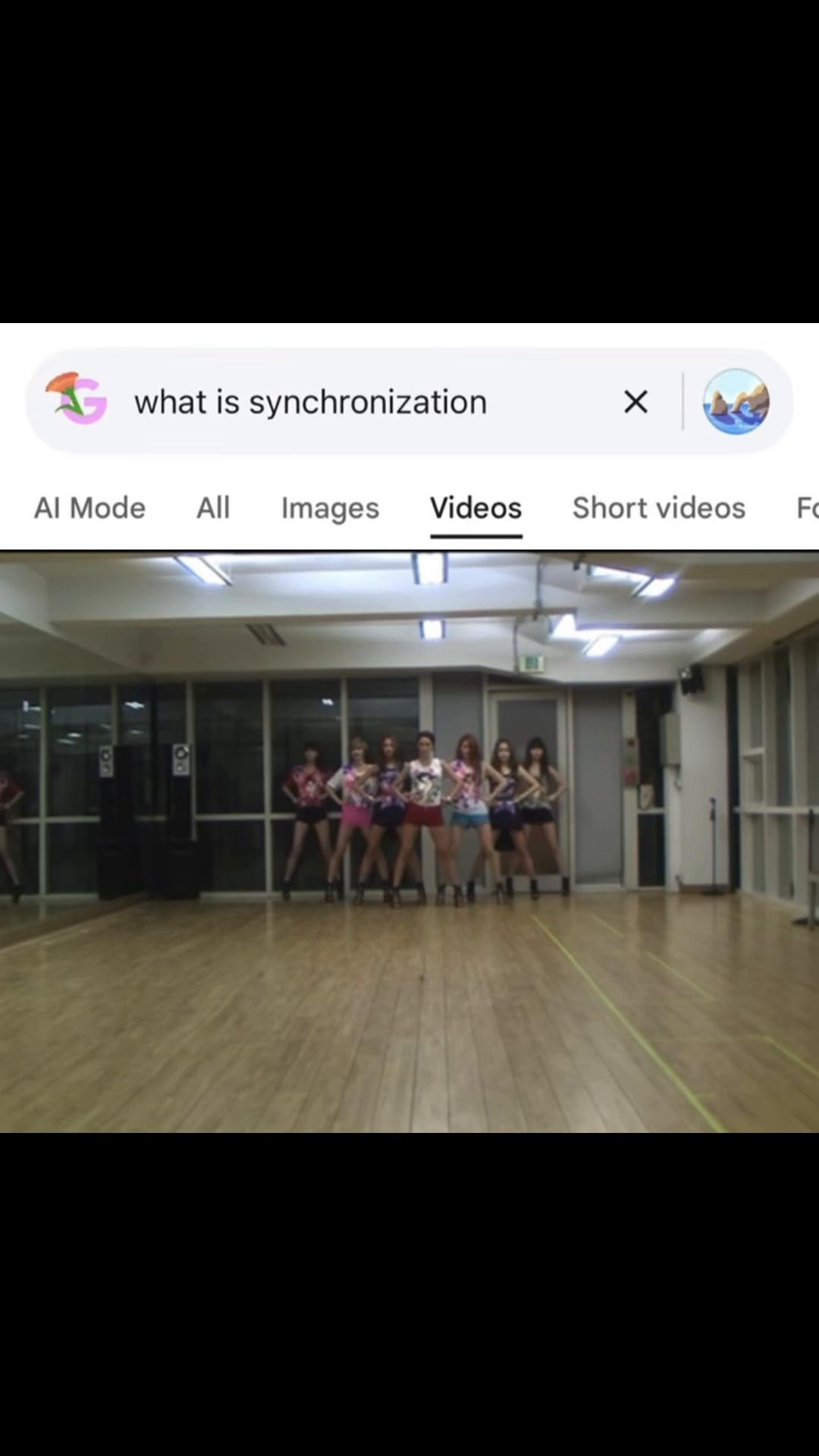
Task: Open the partially visible tab after Short videos
Action: coord(807,508)
